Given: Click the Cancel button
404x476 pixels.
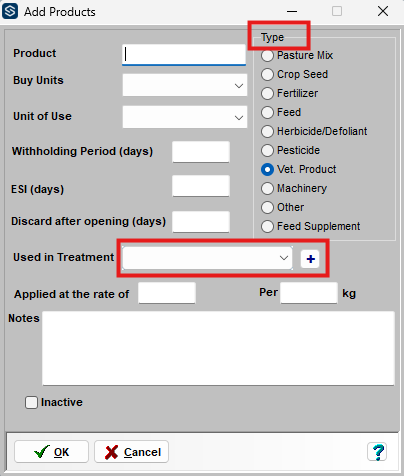Looking at the screenshot, I should (x=131, y=452).
